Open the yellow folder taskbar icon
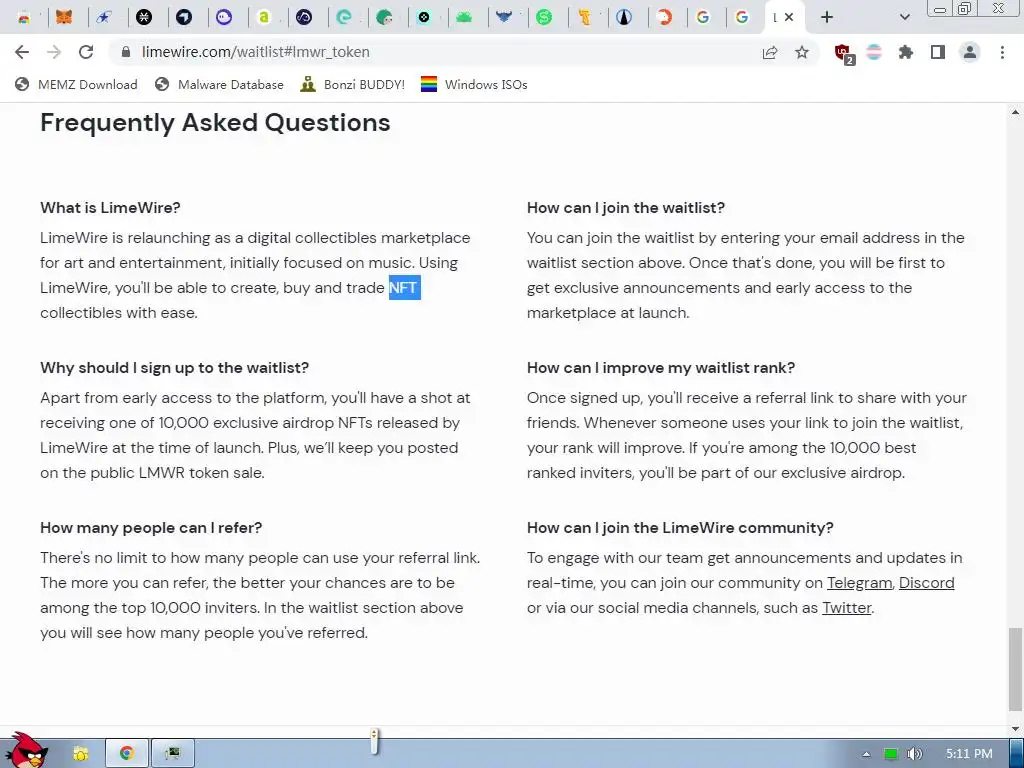This screenshot has height=768, width=1024. pos(81,754)
